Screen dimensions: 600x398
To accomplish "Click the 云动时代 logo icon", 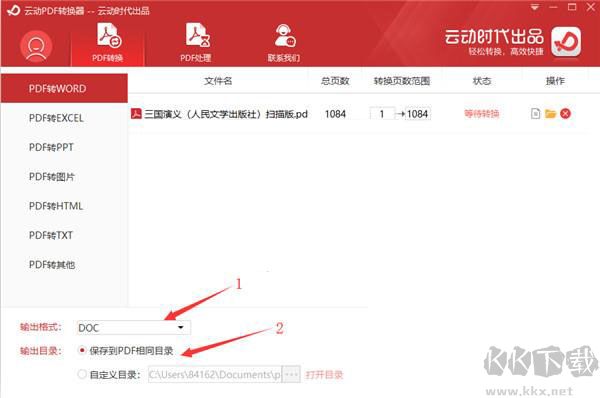I will point(566,41).
